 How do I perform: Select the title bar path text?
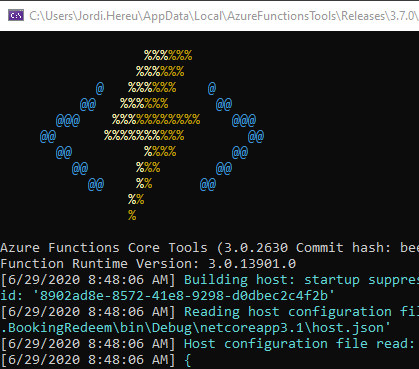[x=224, y=16]
